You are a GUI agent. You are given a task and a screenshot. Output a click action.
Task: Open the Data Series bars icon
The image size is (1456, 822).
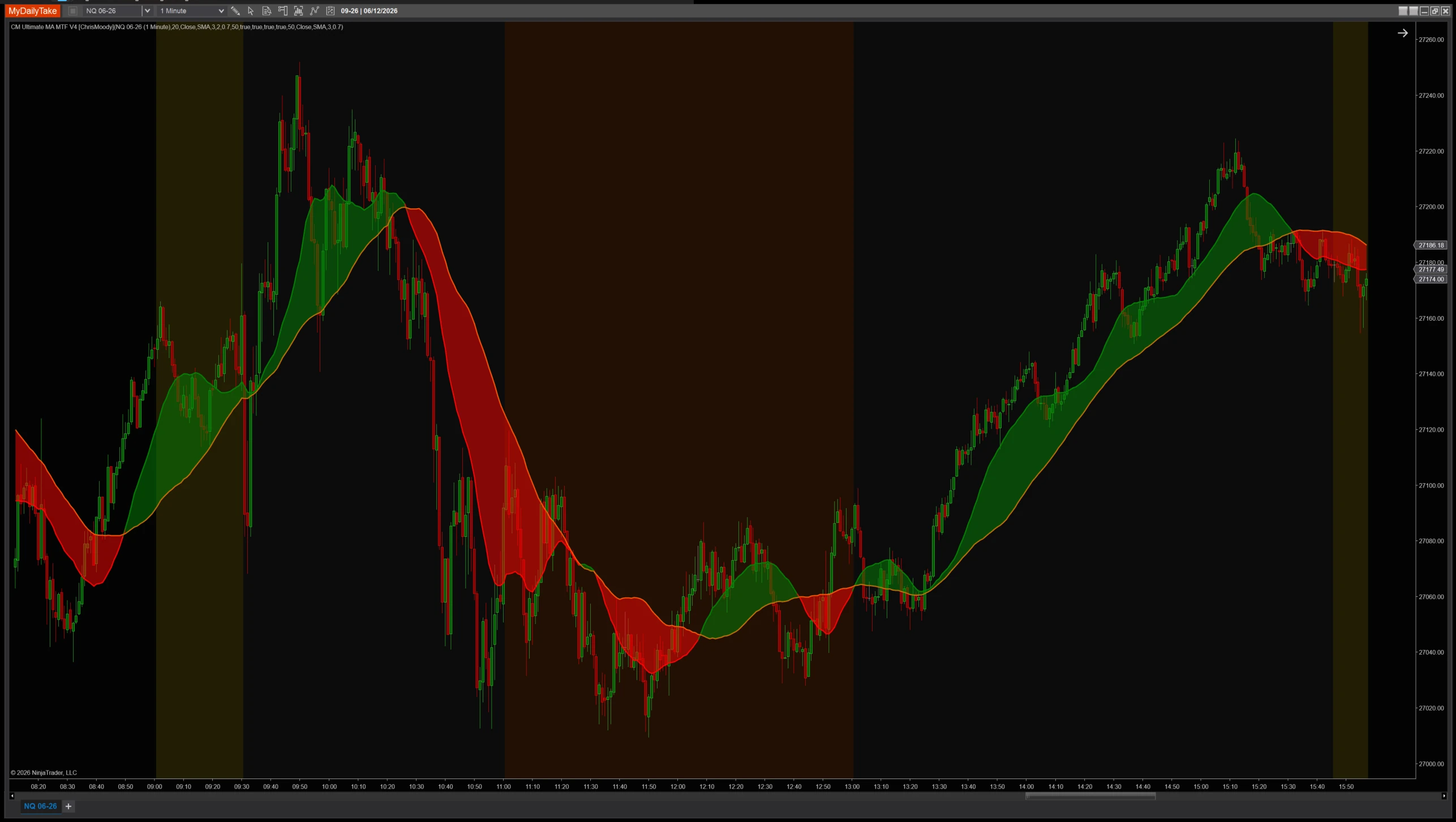pyautogui.click(x=298, y=11)
